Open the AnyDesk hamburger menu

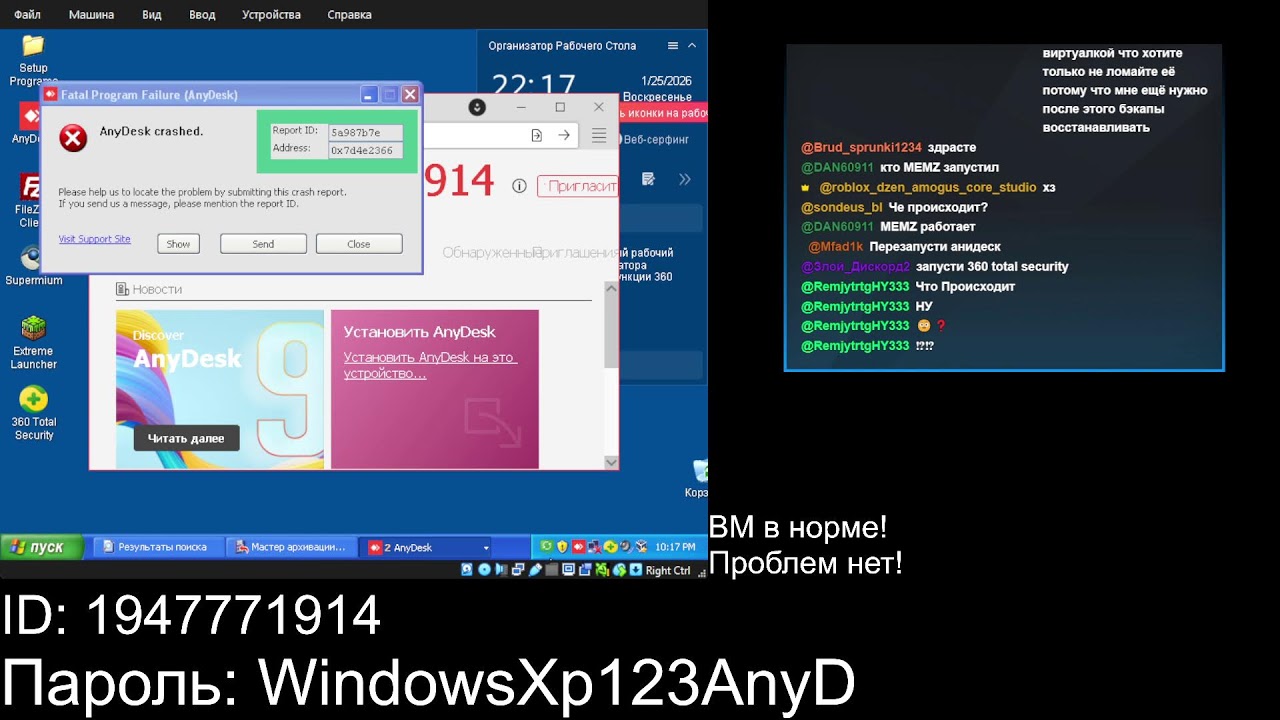coord(599,135)
